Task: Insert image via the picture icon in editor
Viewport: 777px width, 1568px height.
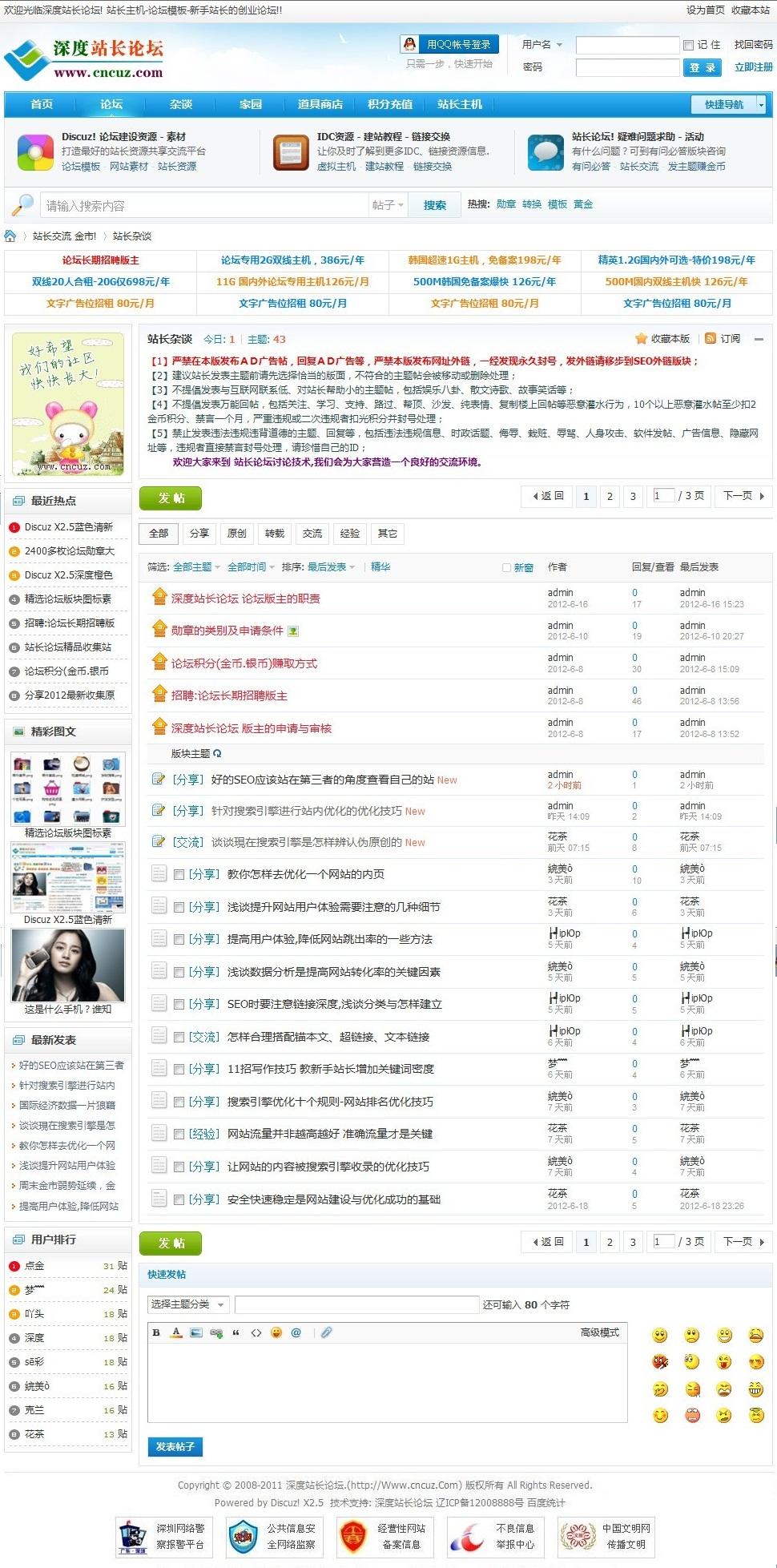Action: click(196, 1332)
